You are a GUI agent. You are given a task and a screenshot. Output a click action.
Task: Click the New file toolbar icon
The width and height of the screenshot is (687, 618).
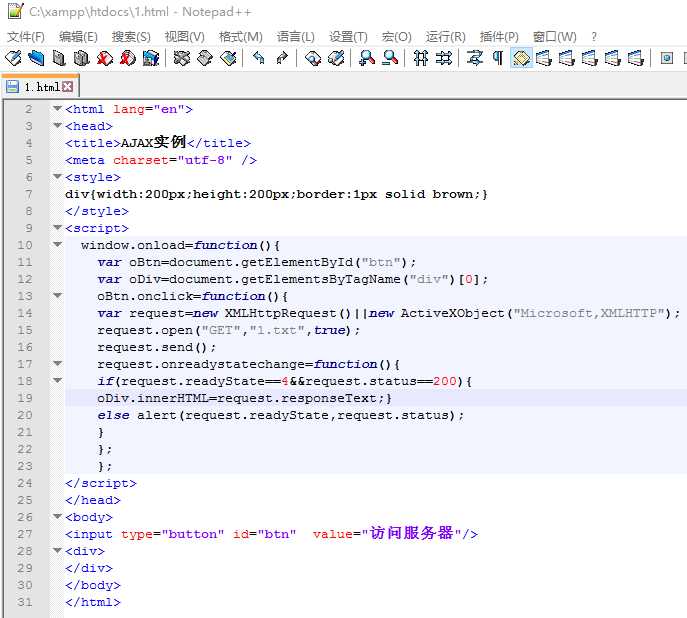coord(13,58)
